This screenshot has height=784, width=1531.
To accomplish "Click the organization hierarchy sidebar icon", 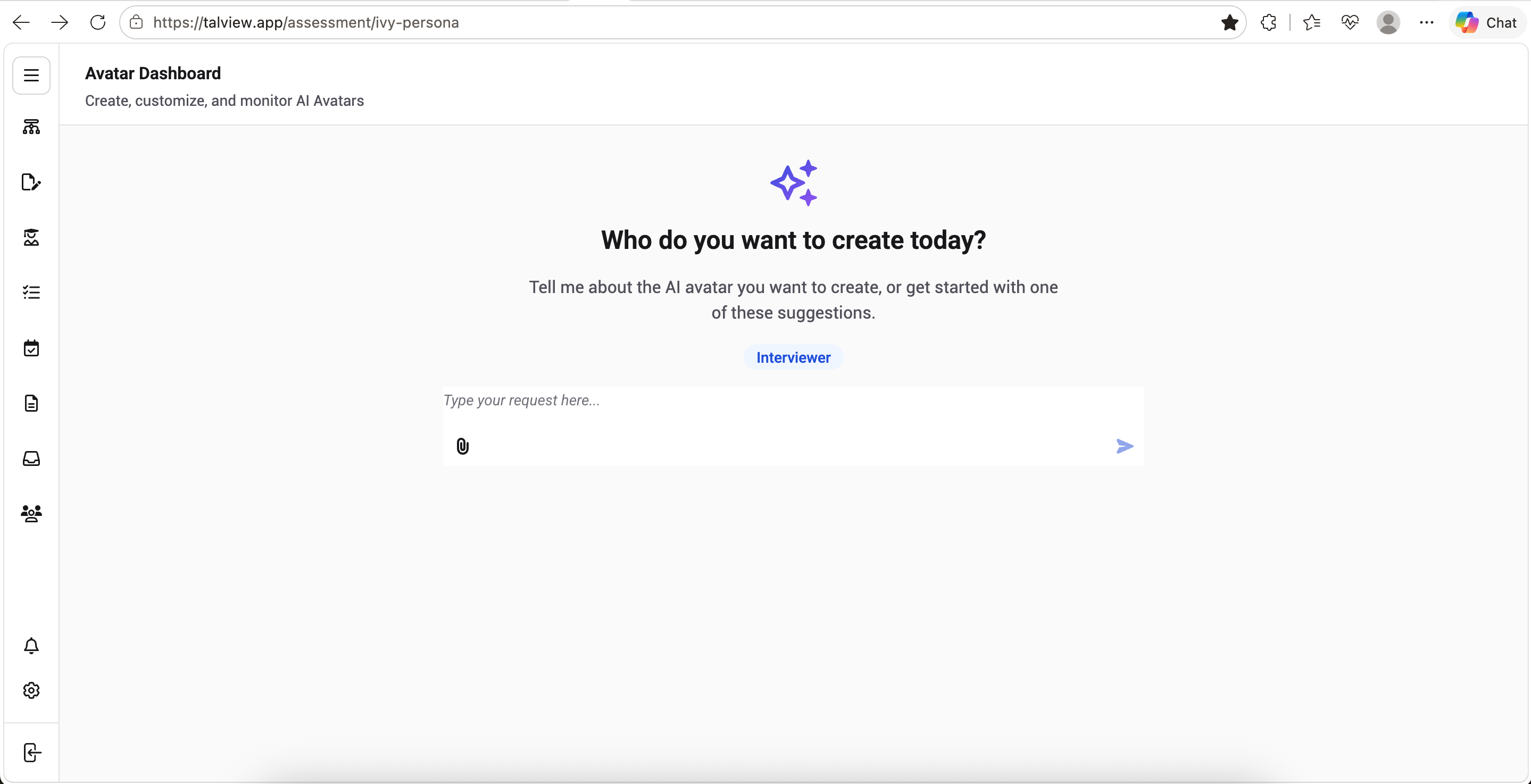I will pyautogui.click(x=31, y=127).
